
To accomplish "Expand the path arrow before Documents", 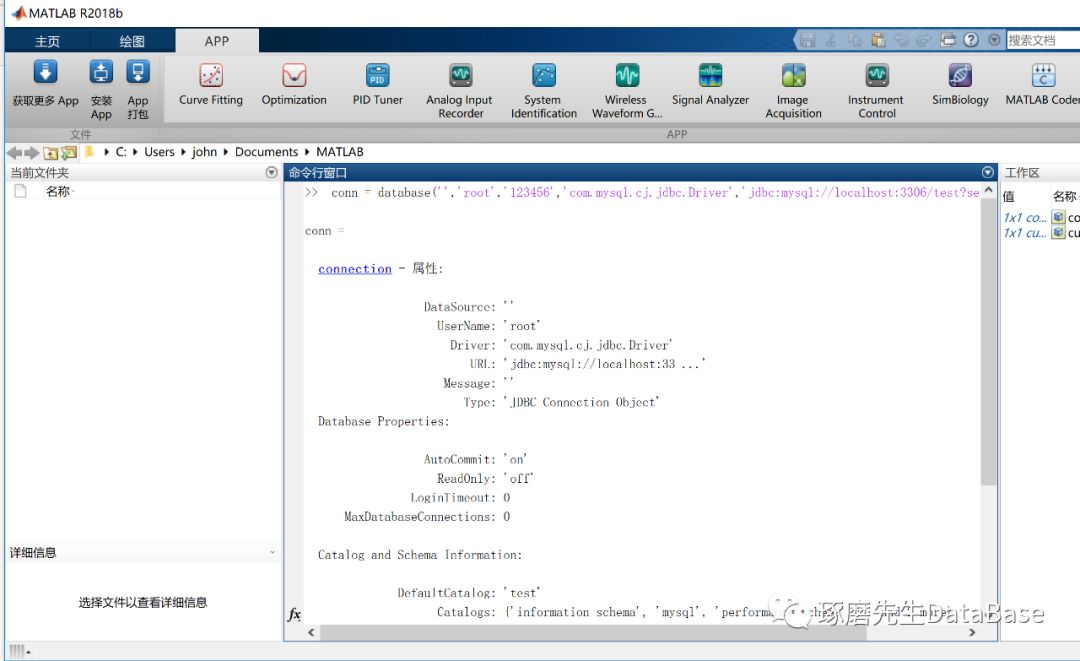I will tap(225, 151).
